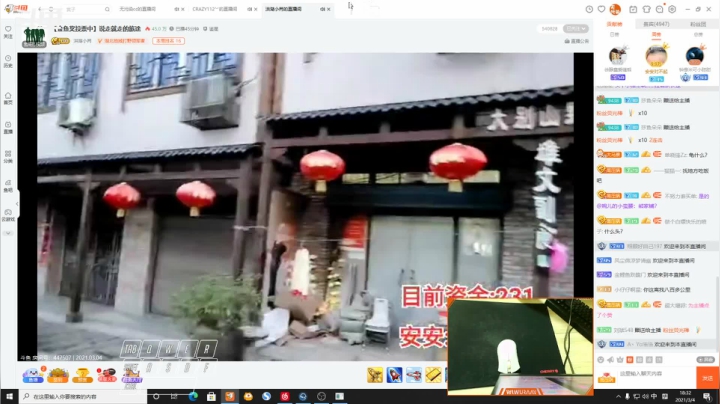Switch to the CRAZY112 live room tab
The height and width of the screenshot is (404, 720).
point(220,9)
